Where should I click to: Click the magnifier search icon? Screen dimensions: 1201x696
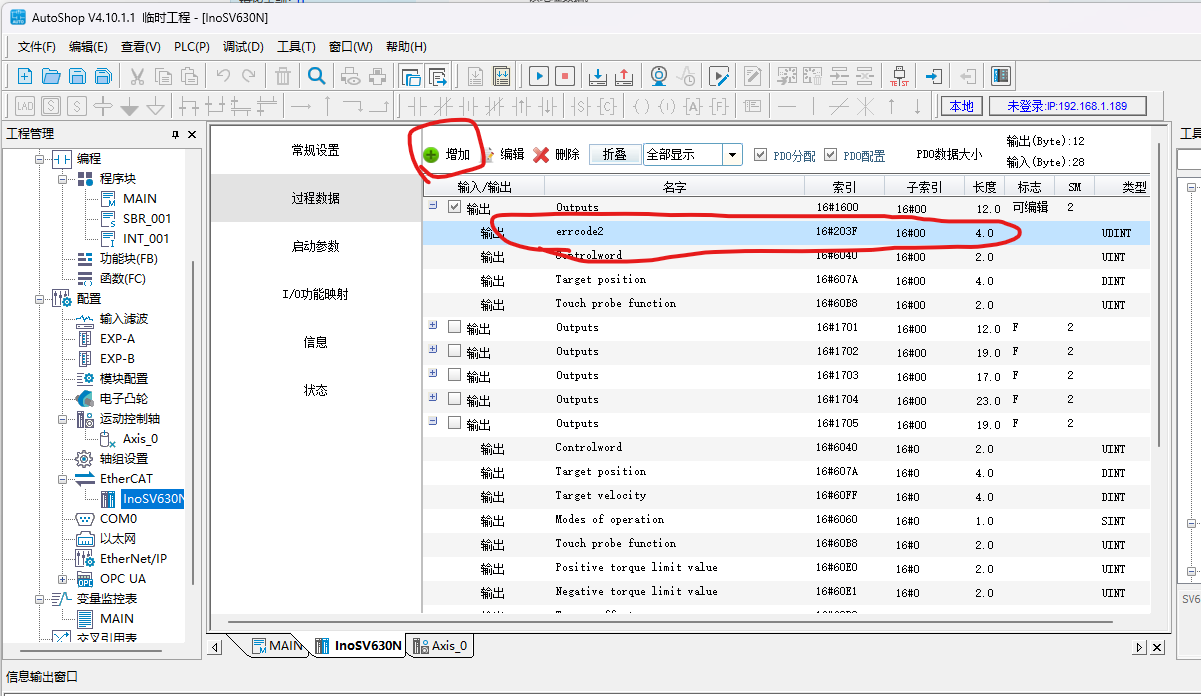click(x=316, y=76)
